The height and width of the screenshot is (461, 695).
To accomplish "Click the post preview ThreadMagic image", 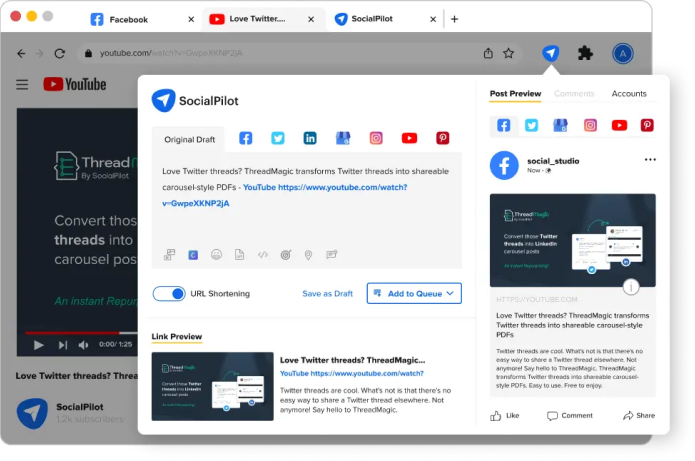I will coord(572,240).
